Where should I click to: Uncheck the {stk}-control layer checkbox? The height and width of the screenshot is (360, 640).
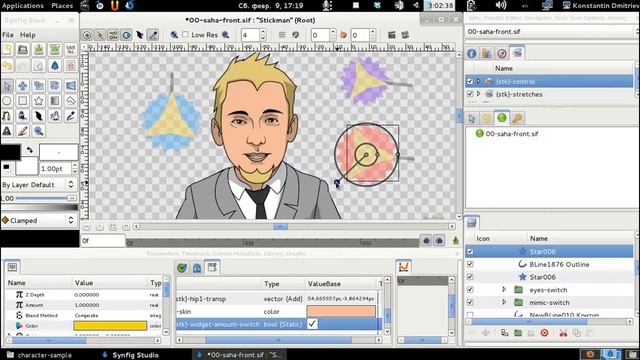click(x=470, y=81)
